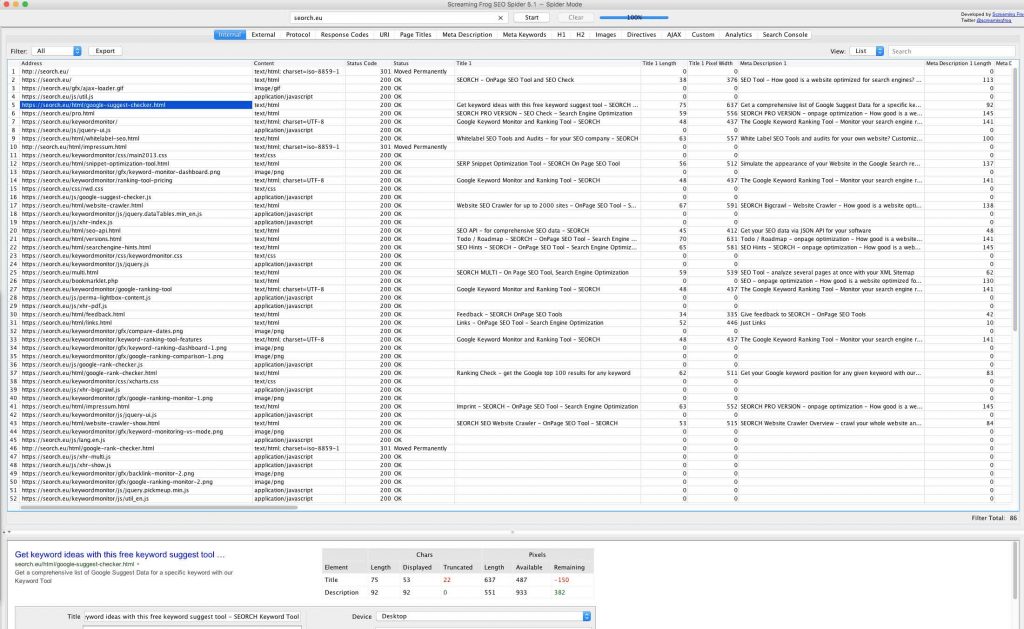This screenshot has height=629, width=1024.
Task: Sort by the Status Code column header
Action: click(362, 63)
